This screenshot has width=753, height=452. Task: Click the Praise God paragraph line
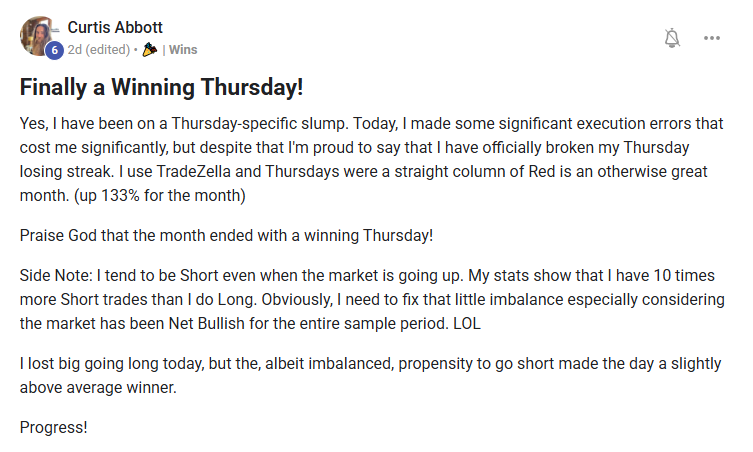[226, 235]
